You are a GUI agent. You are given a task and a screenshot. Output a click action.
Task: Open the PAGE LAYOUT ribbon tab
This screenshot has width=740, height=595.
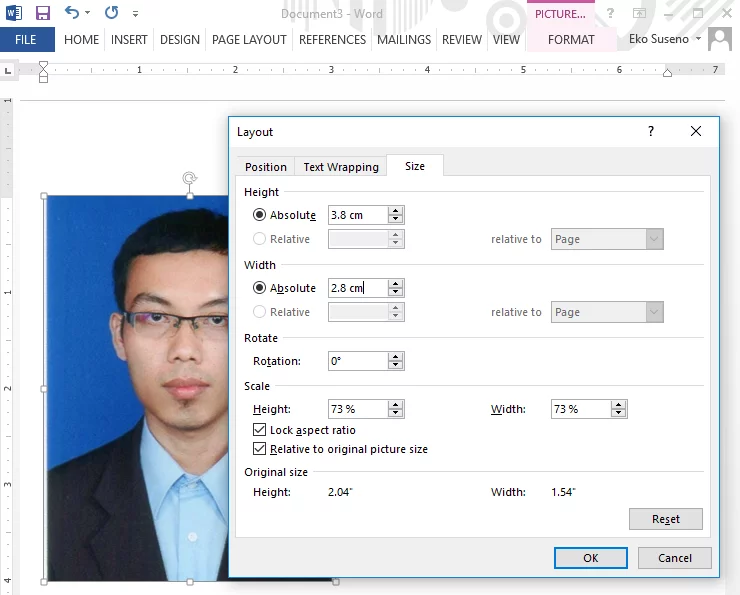249,40
